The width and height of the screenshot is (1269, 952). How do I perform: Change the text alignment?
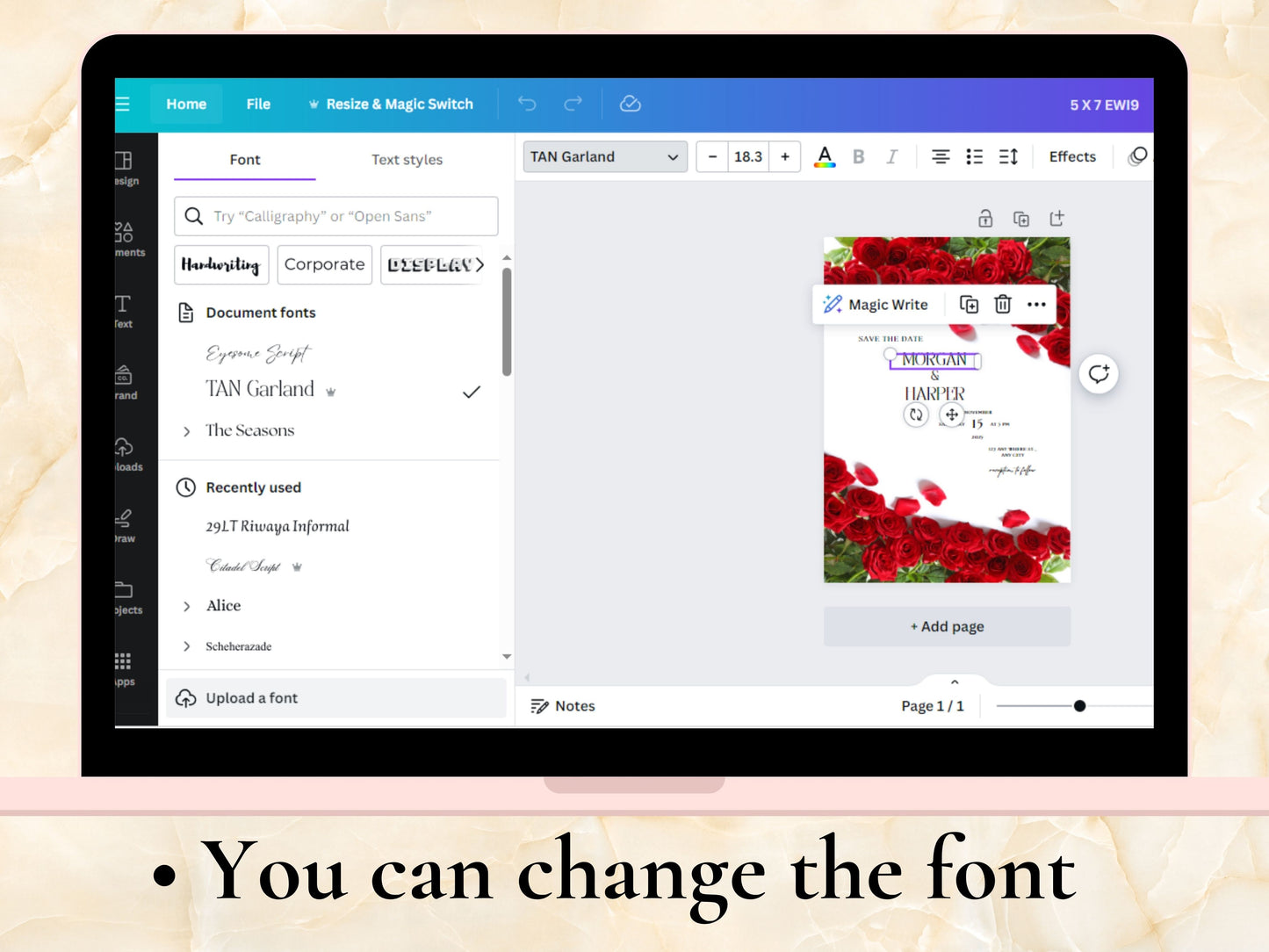click(941, 156)
